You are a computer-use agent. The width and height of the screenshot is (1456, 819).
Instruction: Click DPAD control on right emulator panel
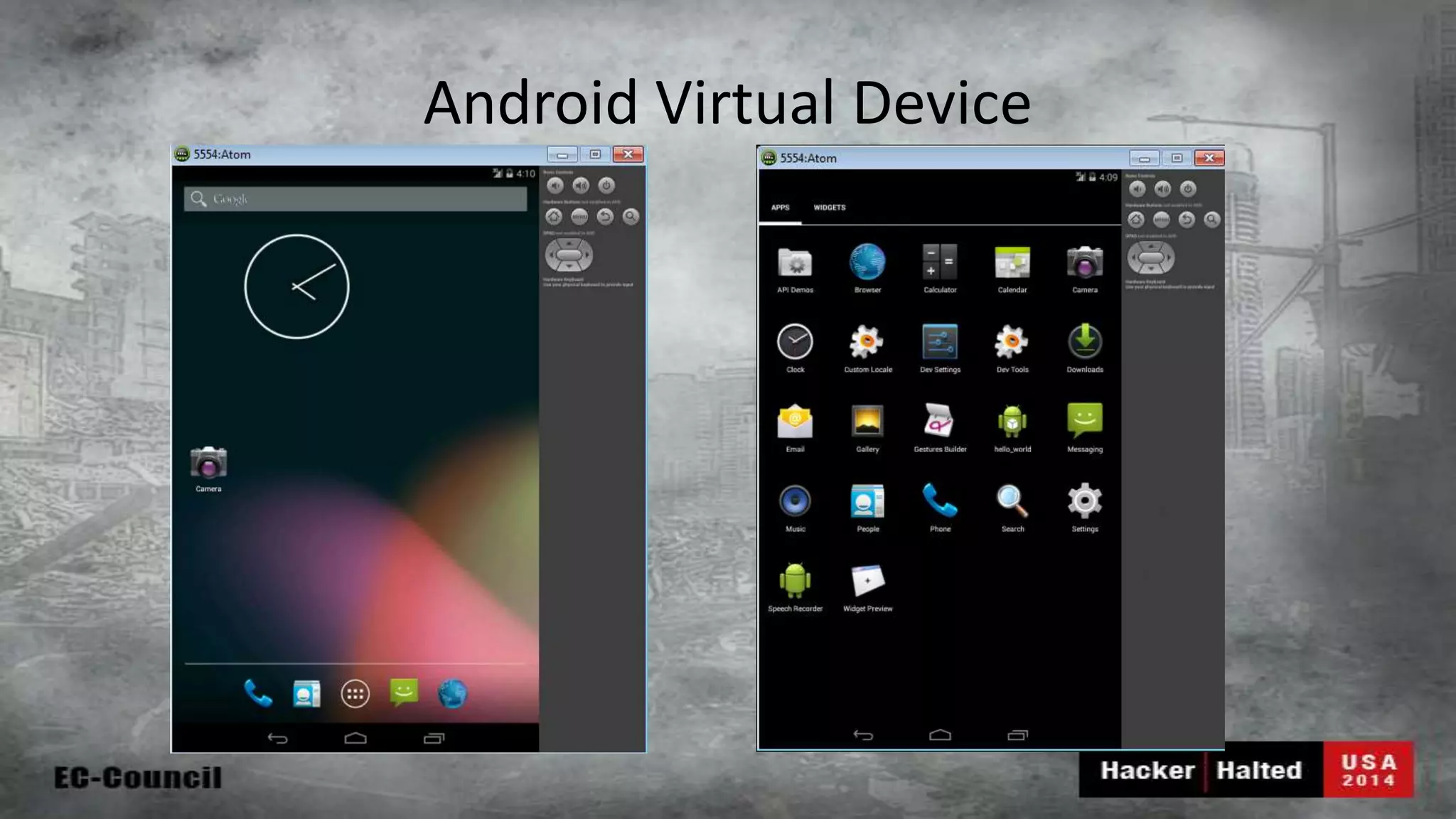point(1151,258)
